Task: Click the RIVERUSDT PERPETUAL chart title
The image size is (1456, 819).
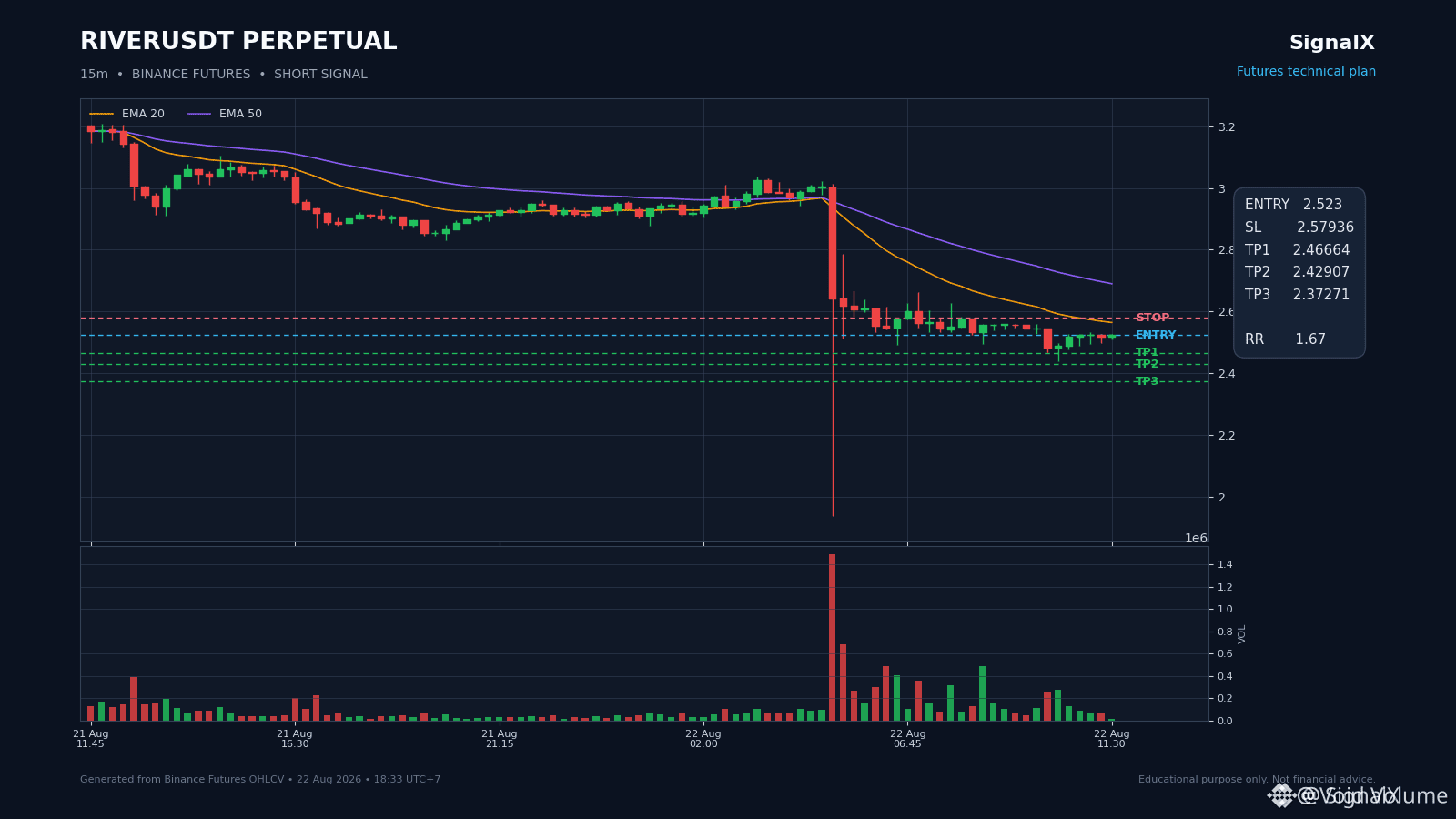Action: [x=238, y=42]
